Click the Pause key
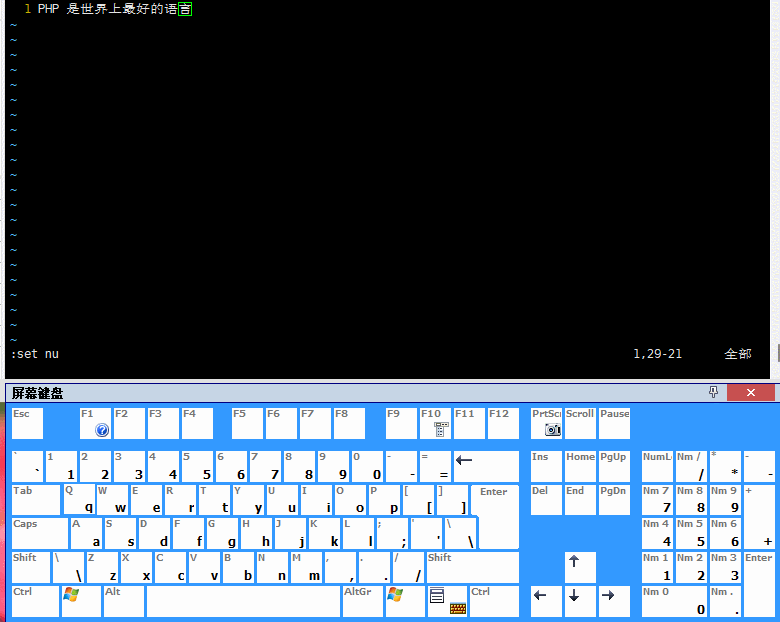780x622 pixels. [614, 423]
